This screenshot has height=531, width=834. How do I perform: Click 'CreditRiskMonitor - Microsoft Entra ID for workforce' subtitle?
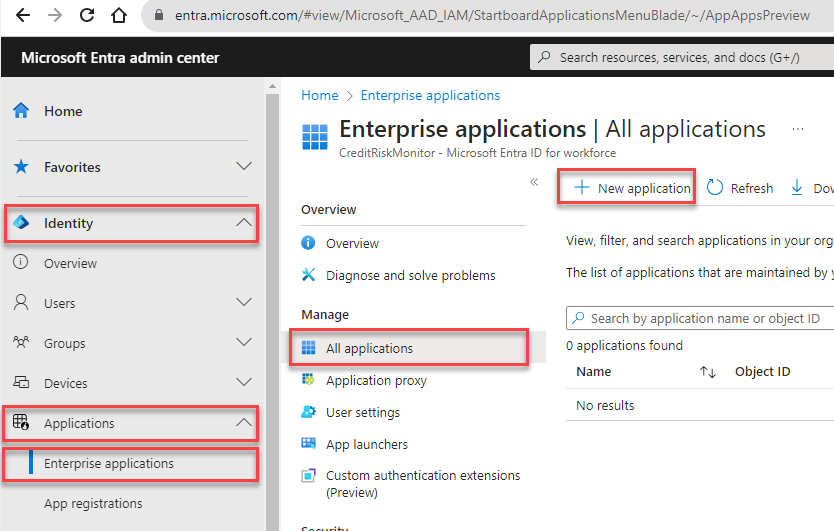477,153
